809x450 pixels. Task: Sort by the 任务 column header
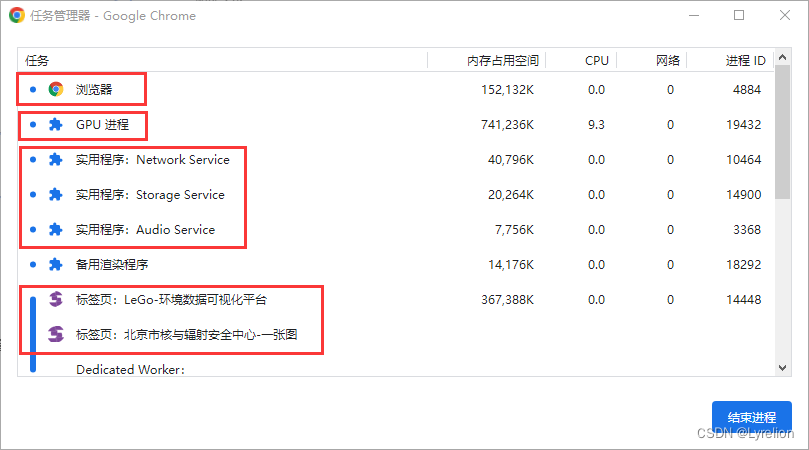[x=222, y=60]
